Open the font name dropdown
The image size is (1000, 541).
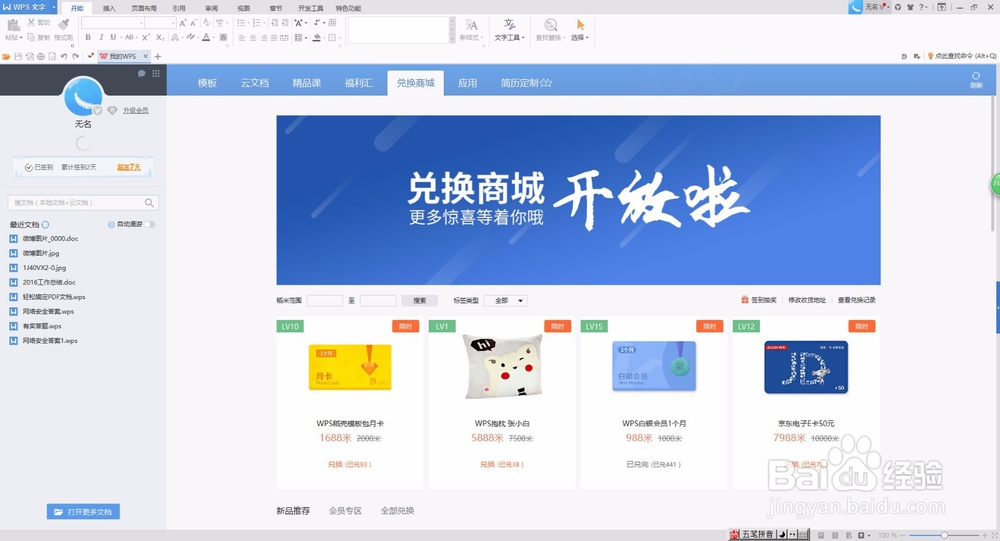point(141,22)
